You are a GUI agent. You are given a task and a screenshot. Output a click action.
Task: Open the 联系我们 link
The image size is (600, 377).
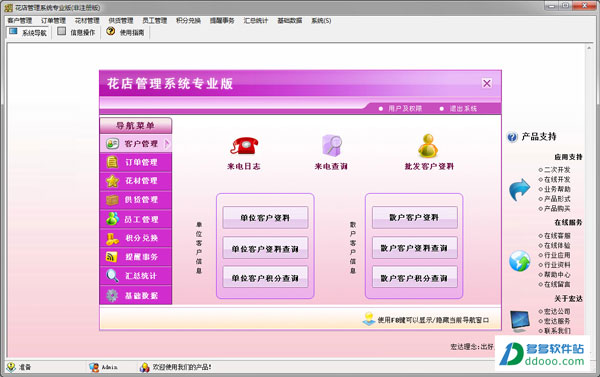(x=557, y=331)
